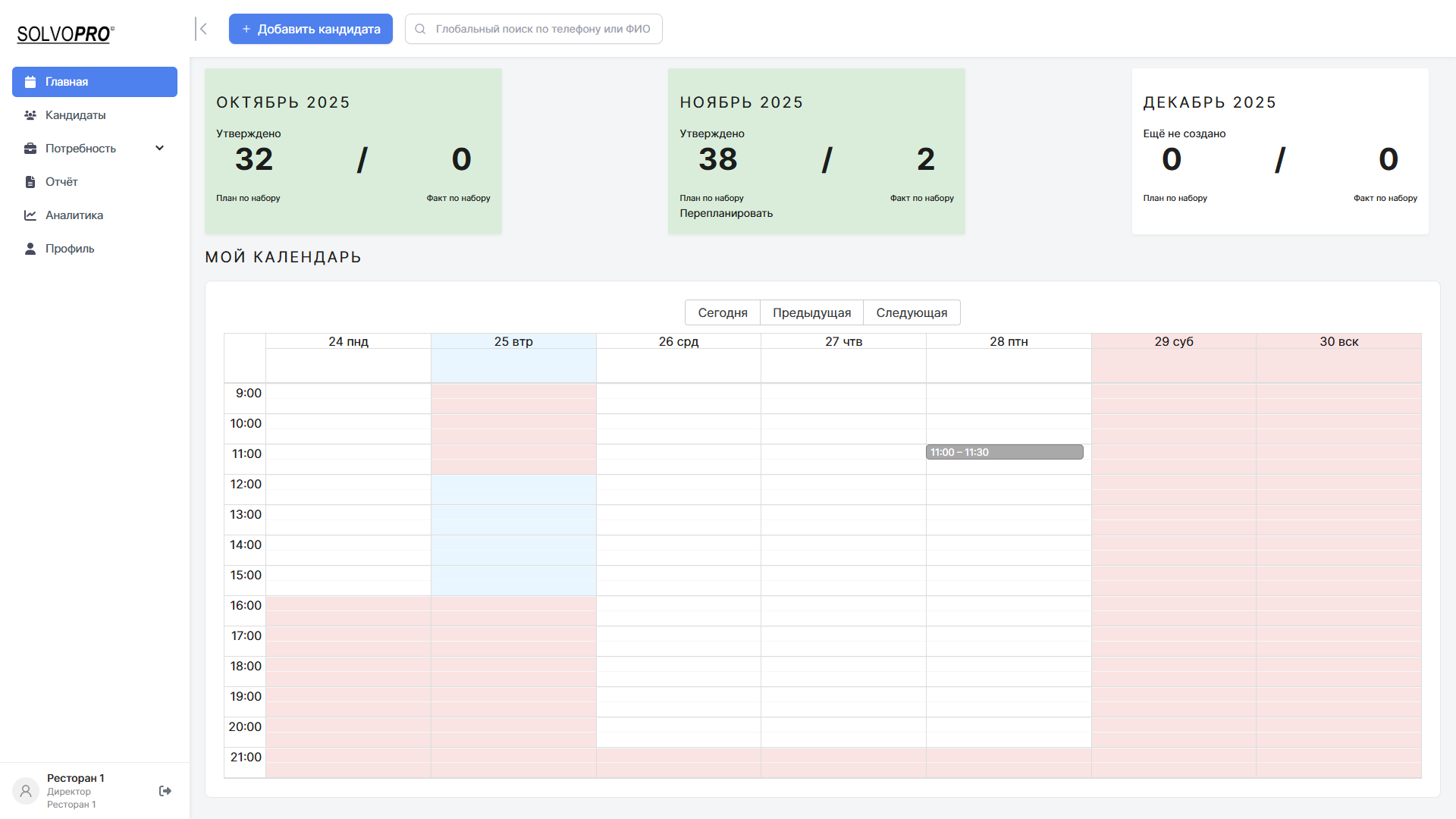Open the Октябрь 2025 plan card
1456x819 pixels.
click(x=353, y=151)
